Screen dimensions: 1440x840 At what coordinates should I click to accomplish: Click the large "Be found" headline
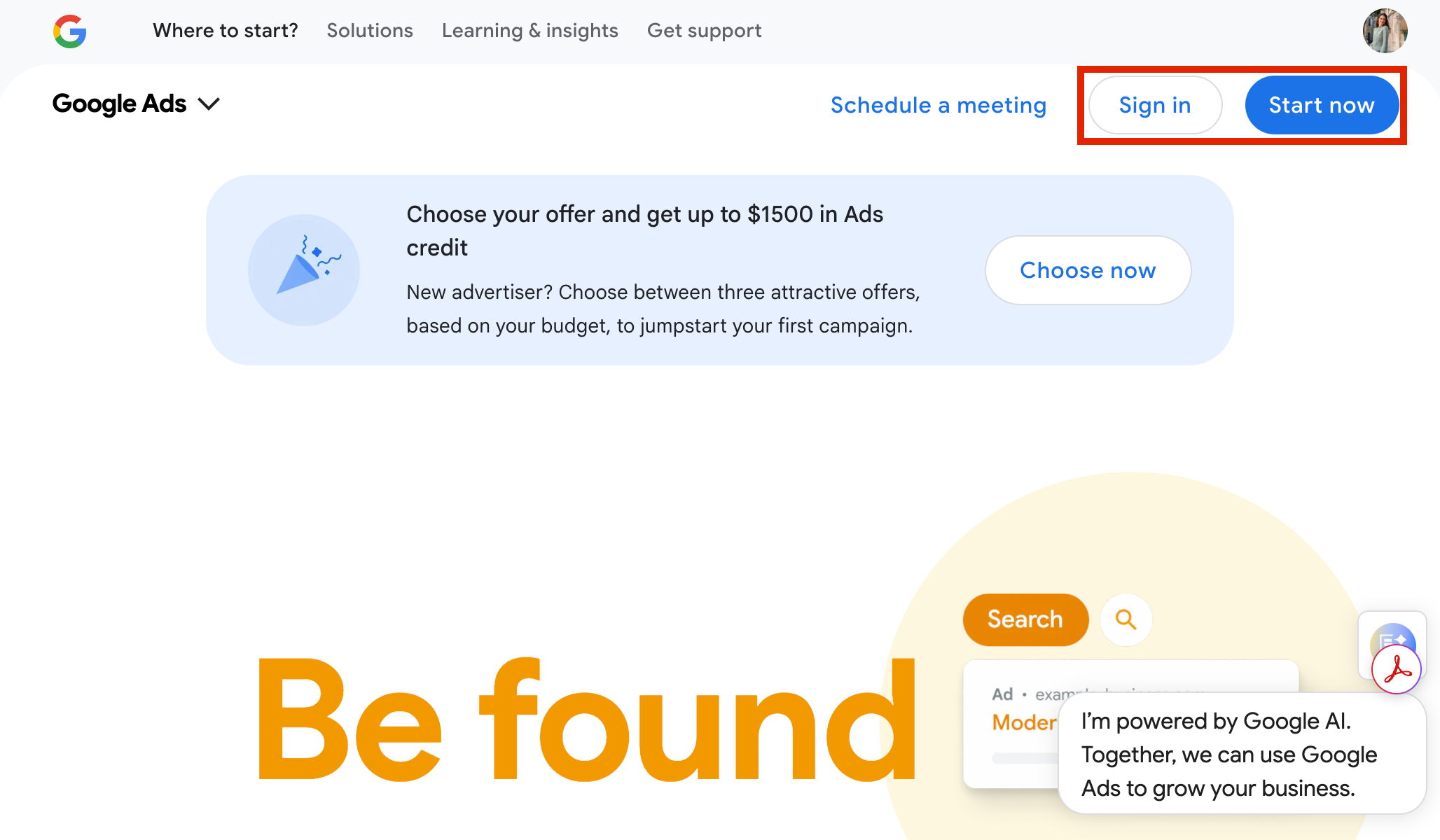(587, 720)
